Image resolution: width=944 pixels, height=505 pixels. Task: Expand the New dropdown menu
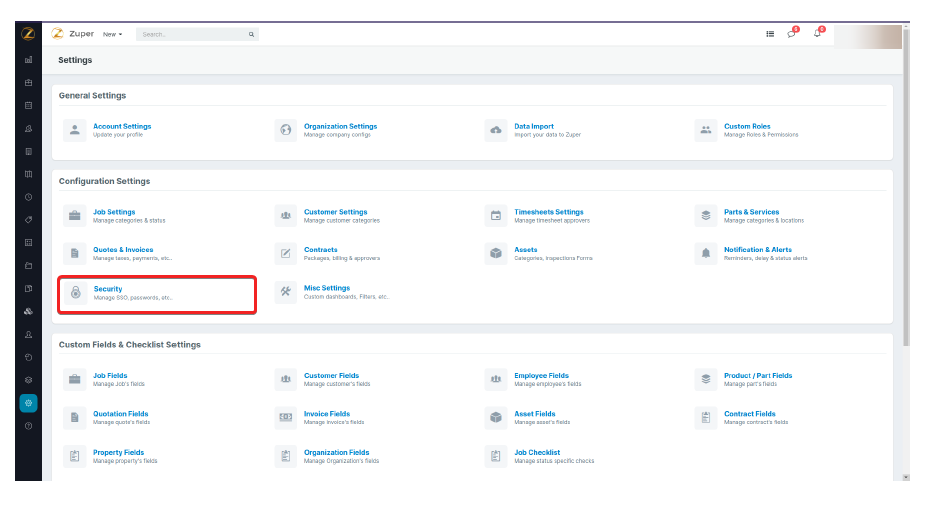click(x=112, y=34)
